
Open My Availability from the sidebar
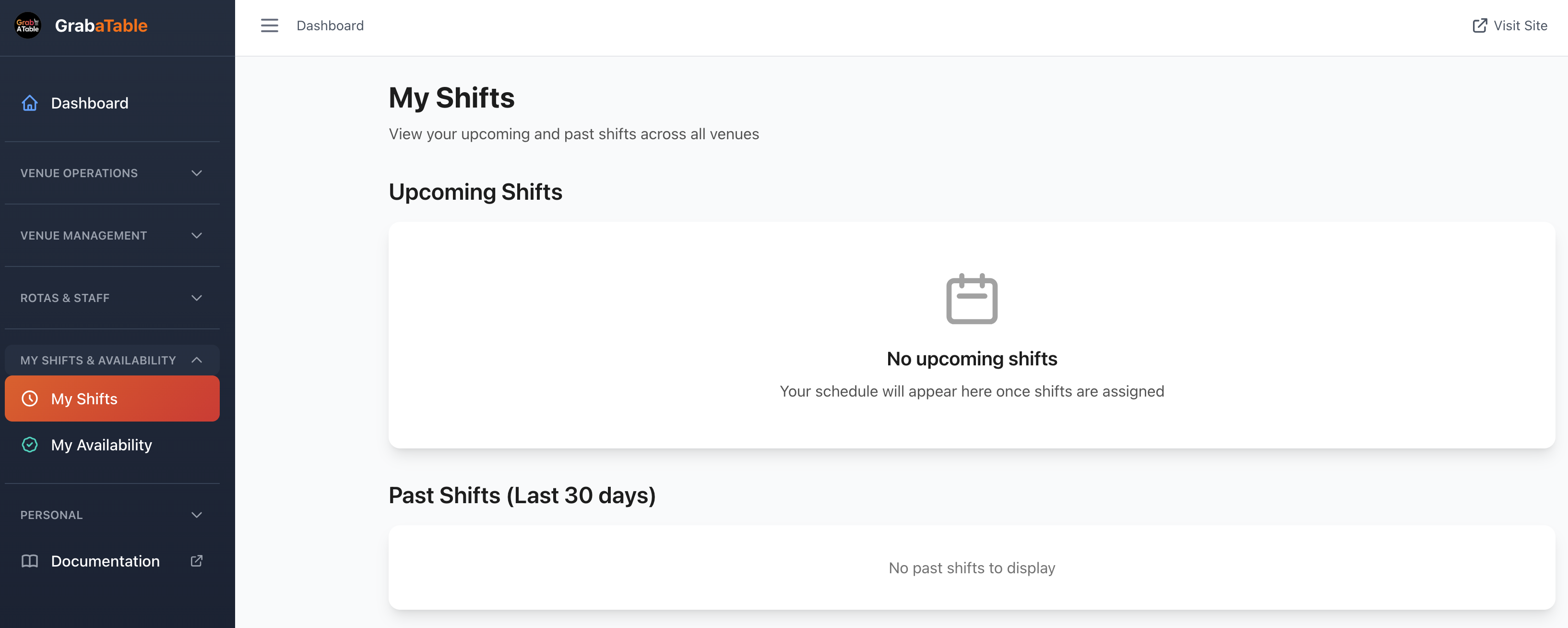(x=101, y=445)
